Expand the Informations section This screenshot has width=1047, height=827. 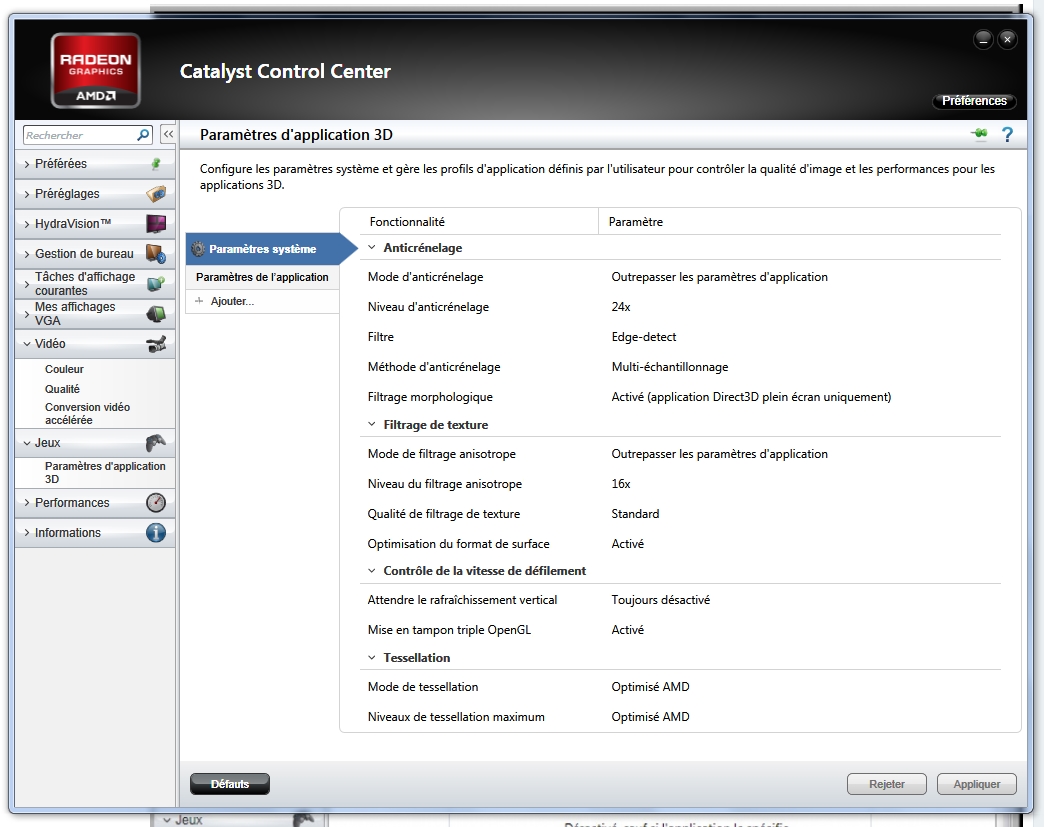27,533
